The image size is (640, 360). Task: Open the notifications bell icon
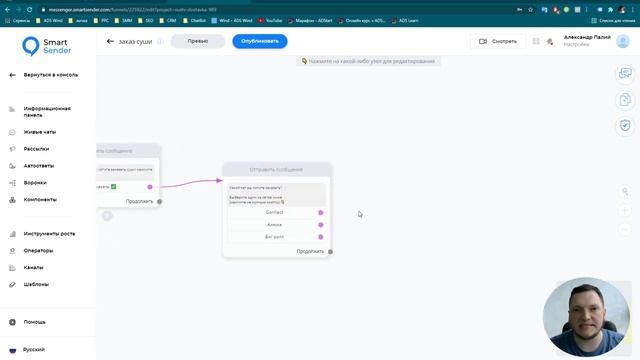[x=550, y=41]
